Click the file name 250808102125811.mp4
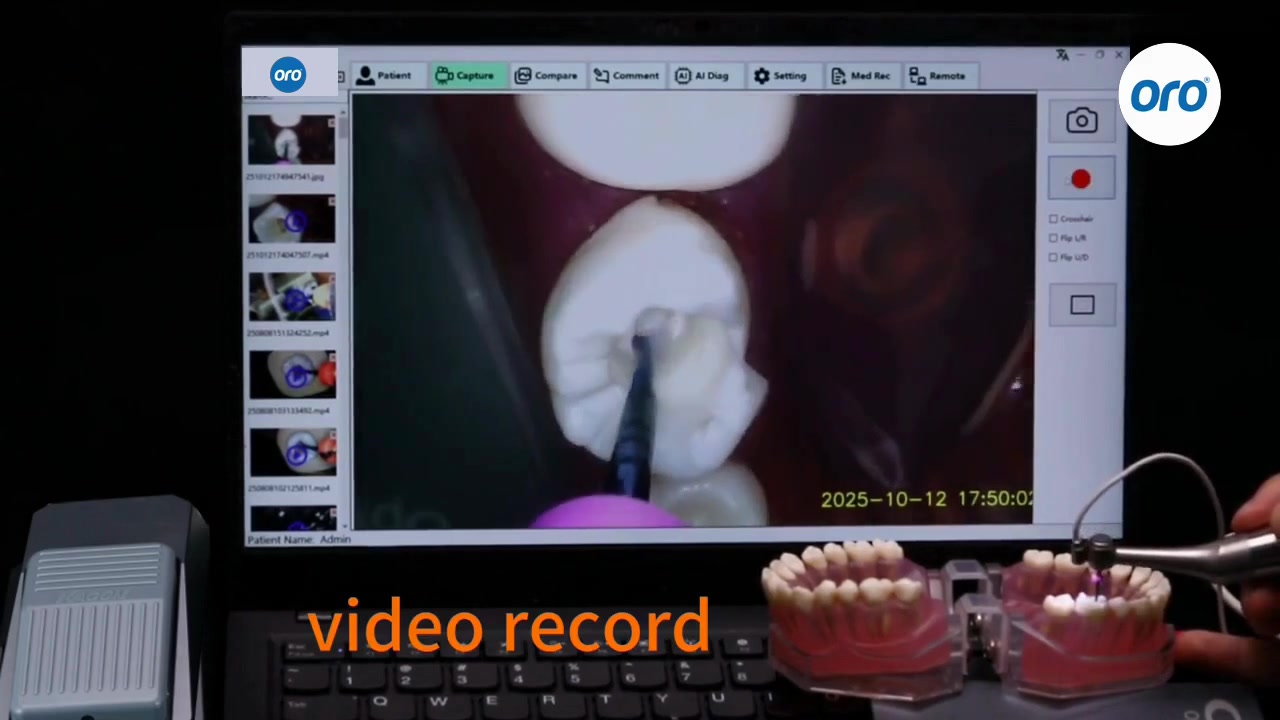 point(288,488)
